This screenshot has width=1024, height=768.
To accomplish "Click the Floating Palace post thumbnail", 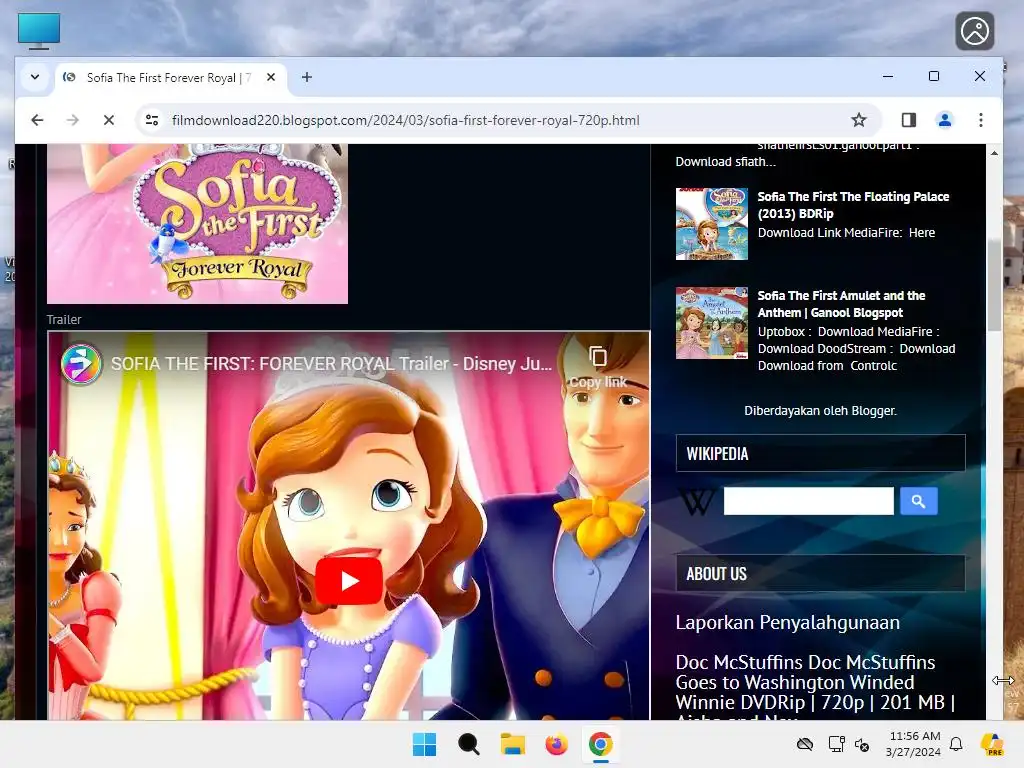I will [x=712, y=224].
